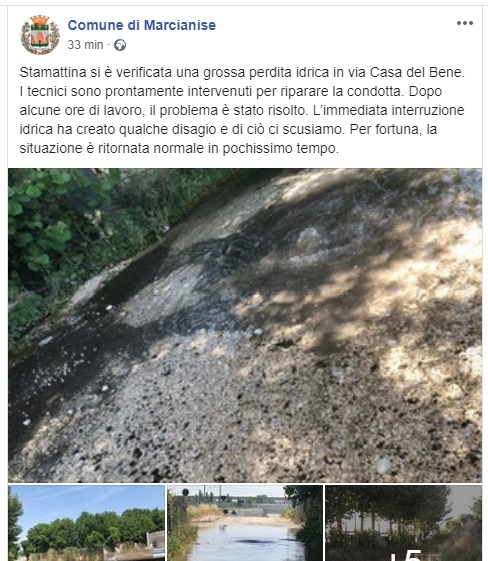This screenshot has height=561, width=488.
Task: Open the post options three-dot menu
Action: coord(464,23)
